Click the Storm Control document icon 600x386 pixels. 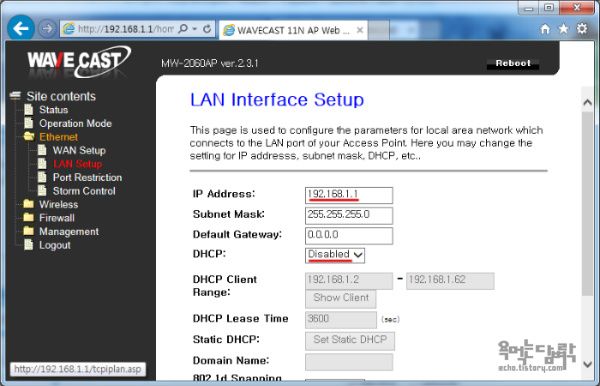[x=42, y=191]
